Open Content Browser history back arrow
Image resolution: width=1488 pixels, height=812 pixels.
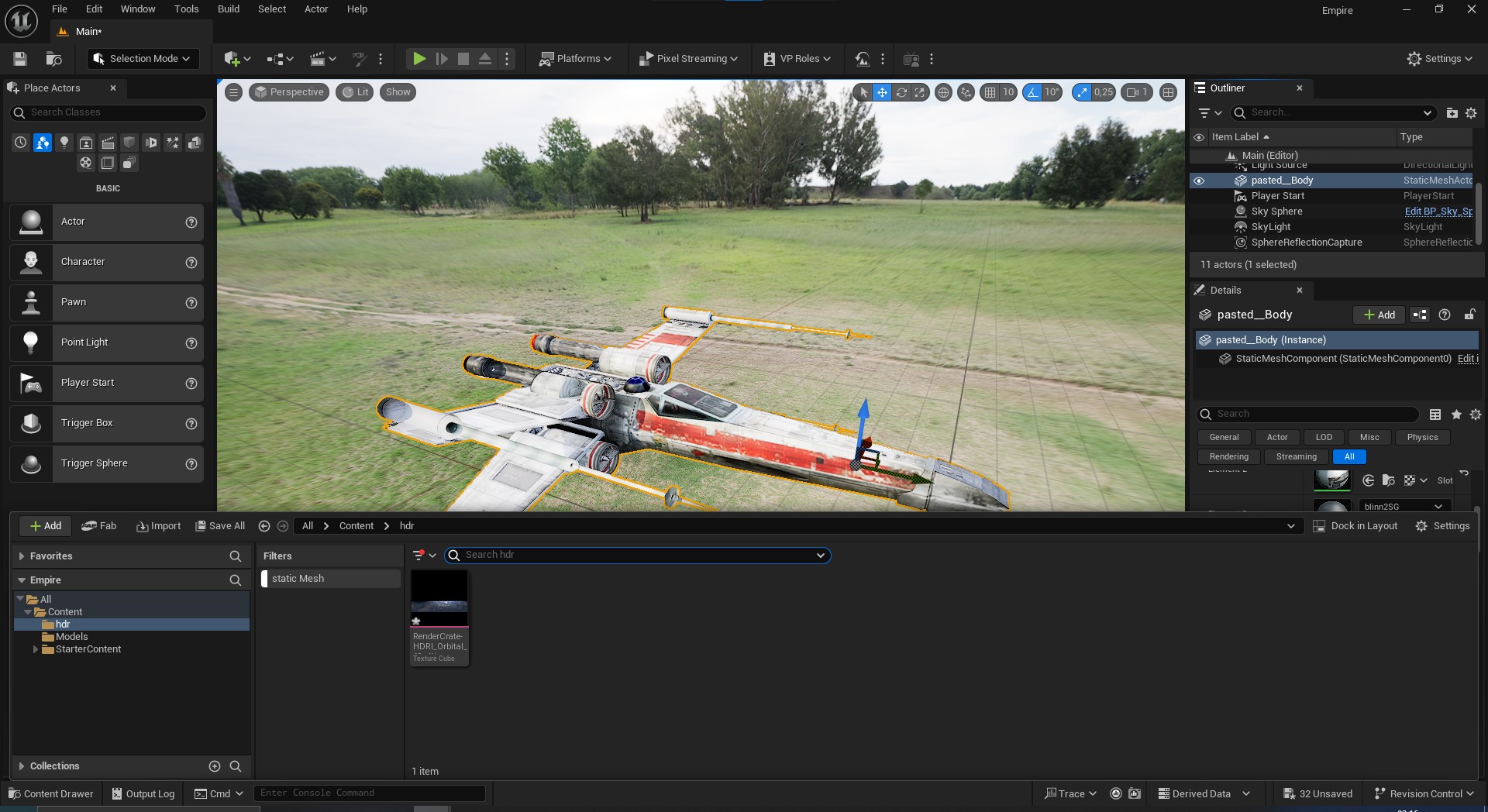pos(264,526)
